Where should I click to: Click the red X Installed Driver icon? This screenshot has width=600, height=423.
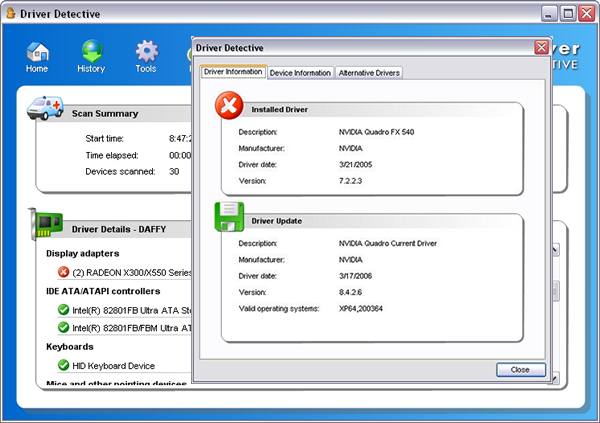(x=229, y=105)
